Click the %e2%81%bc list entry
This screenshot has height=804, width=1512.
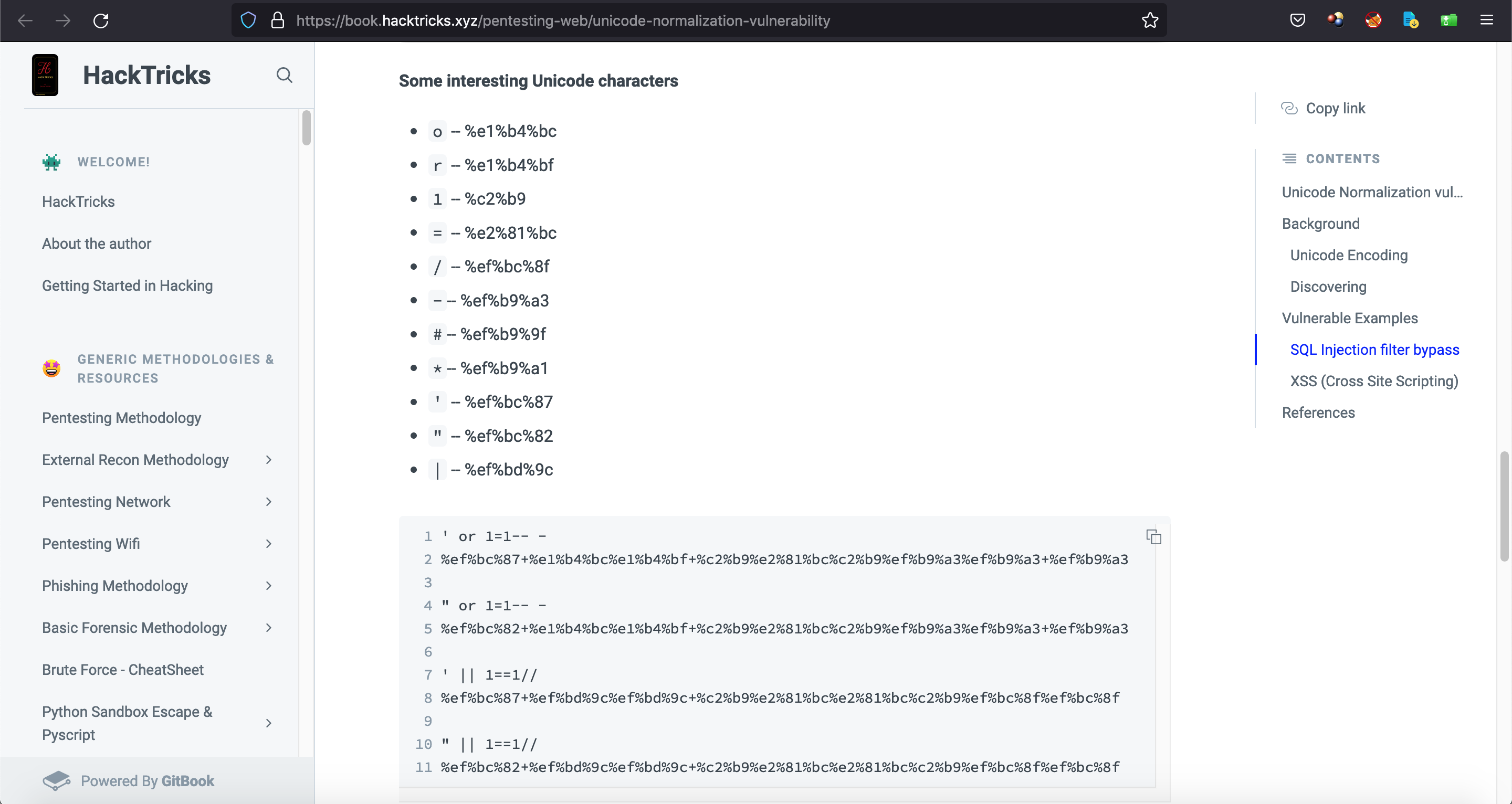click(x=492, y=233)
